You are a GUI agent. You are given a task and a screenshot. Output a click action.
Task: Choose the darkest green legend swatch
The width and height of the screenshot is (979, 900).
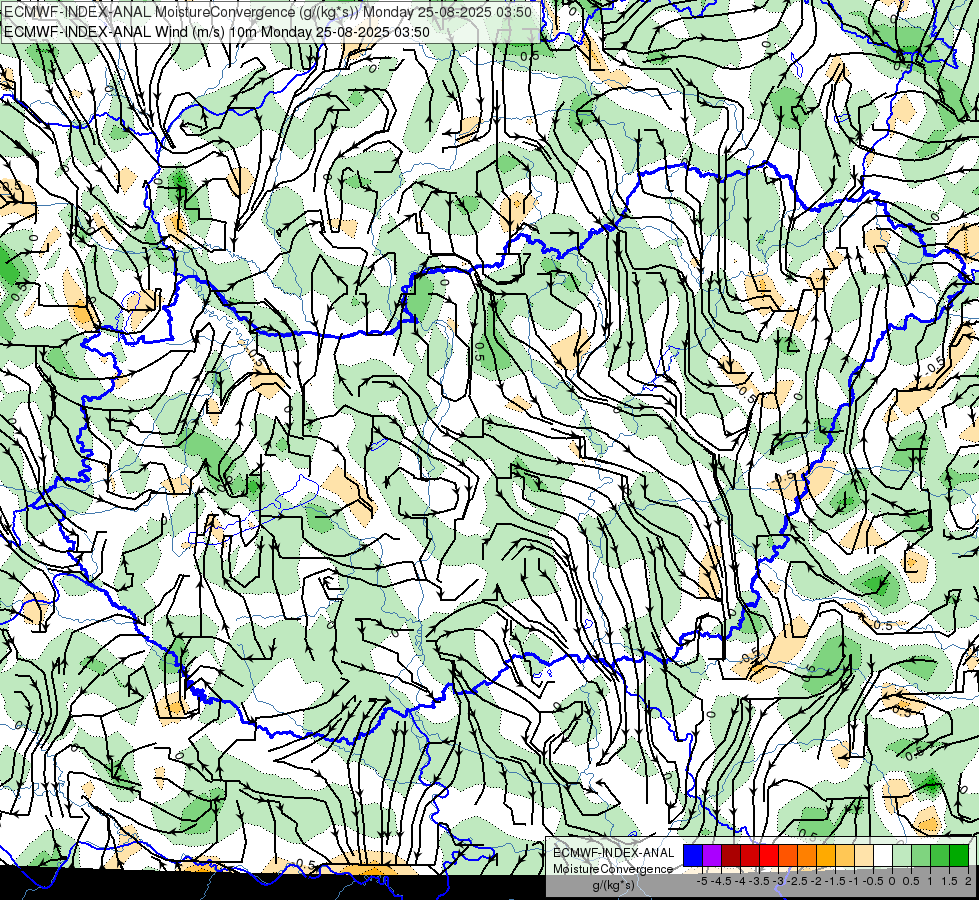point(959,855)
